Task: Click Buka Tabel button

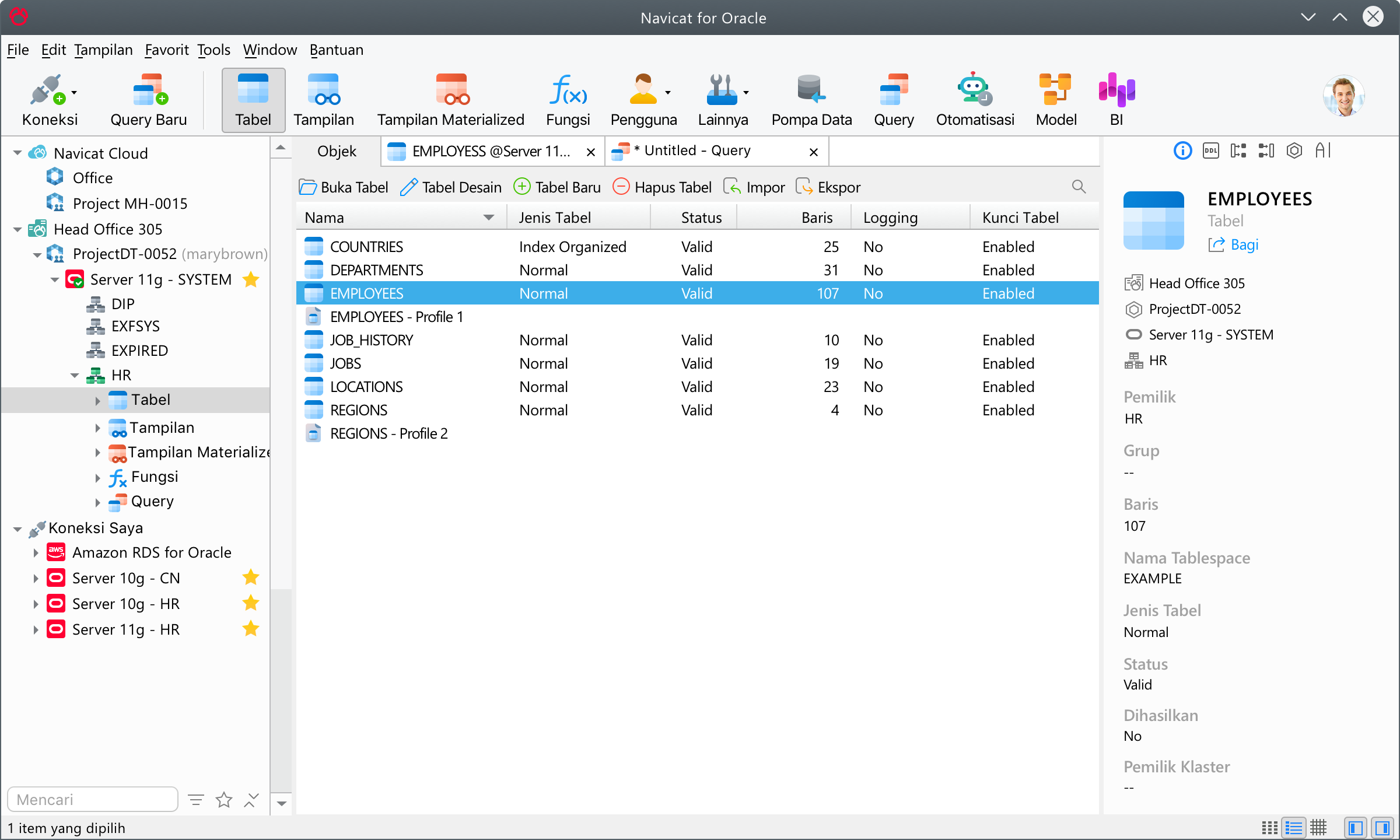Action: (x=344, y=187)
